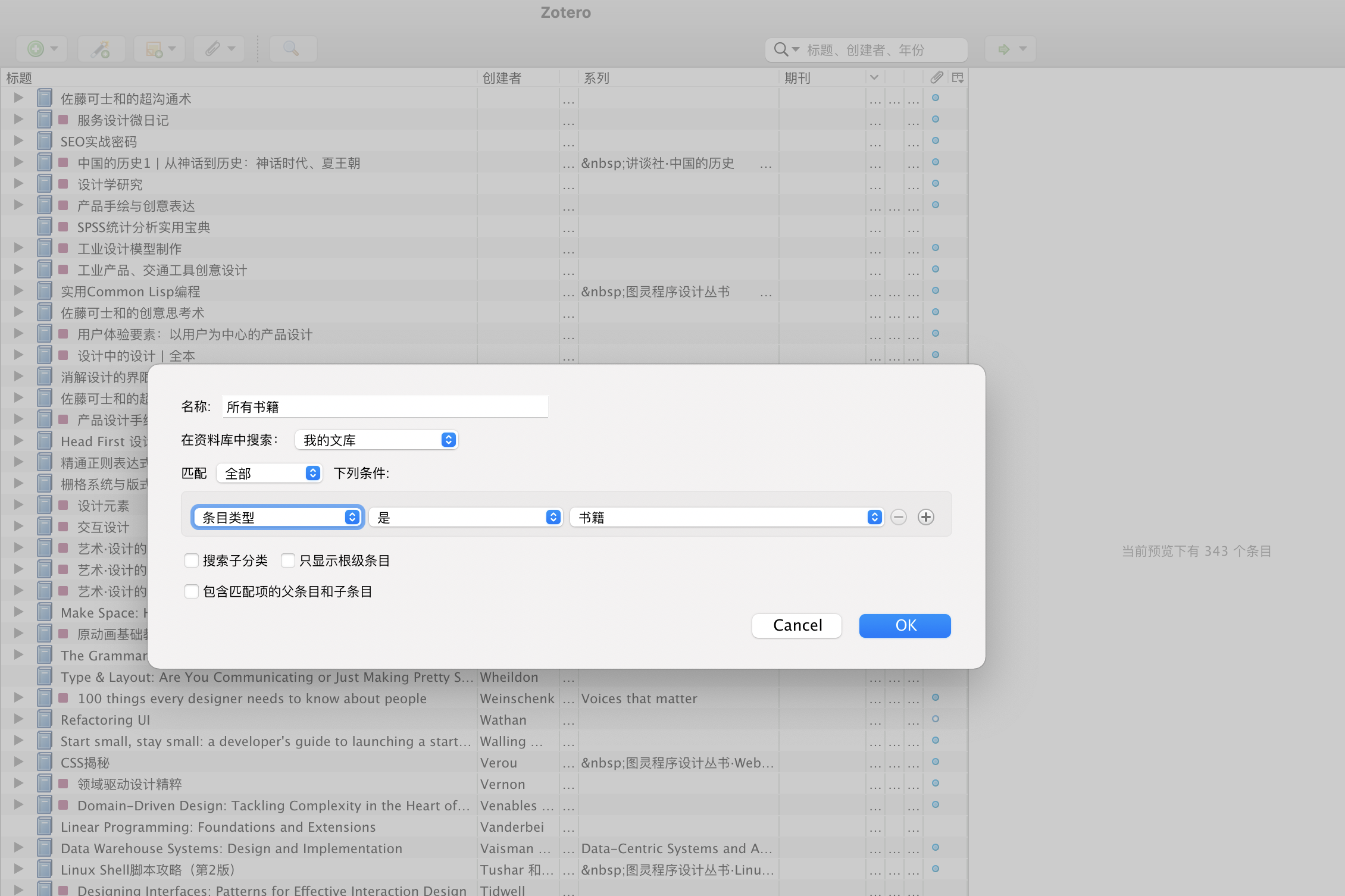Enable 搜索子分类 checkbox
The image size is (1345, 896).
pos(191,560)
